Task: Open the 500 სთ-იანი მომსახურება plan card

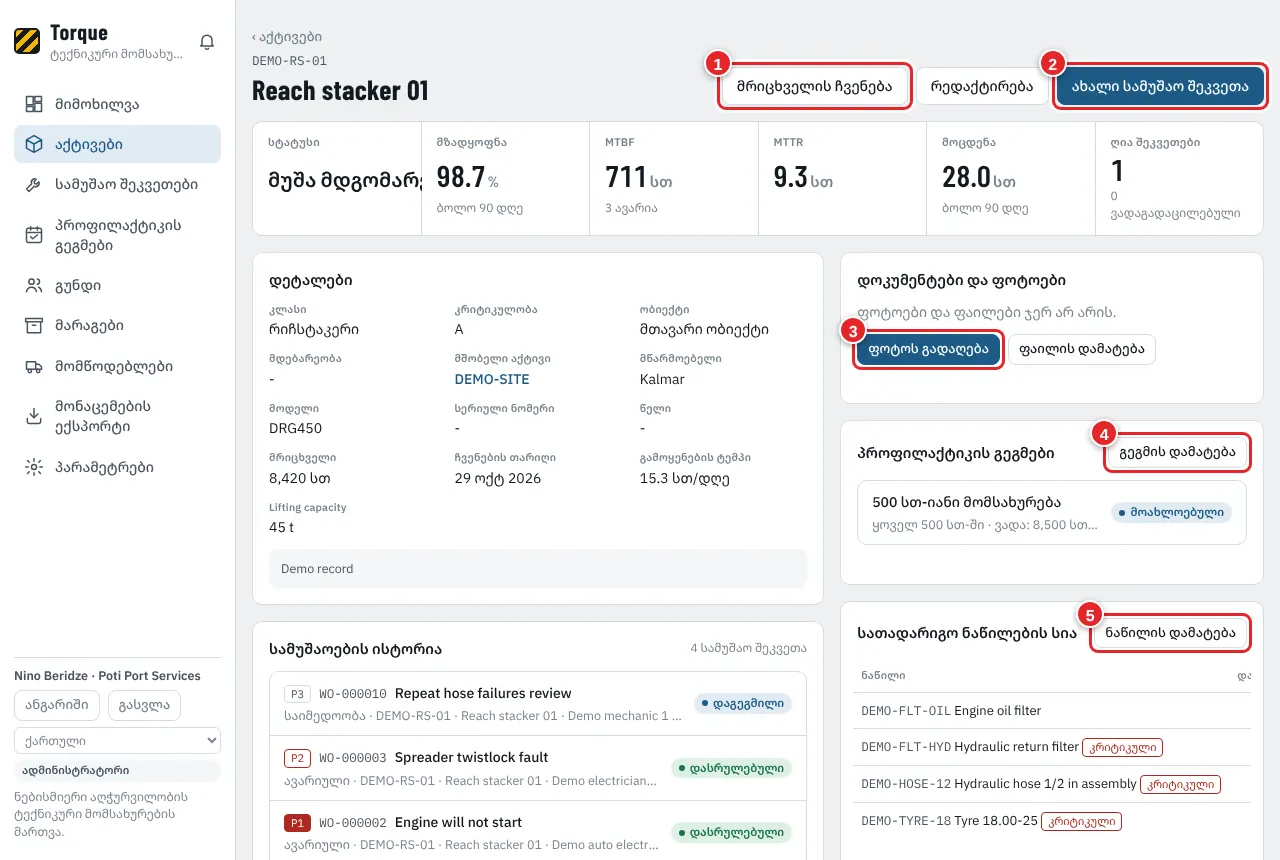Action: (1052, 513)
